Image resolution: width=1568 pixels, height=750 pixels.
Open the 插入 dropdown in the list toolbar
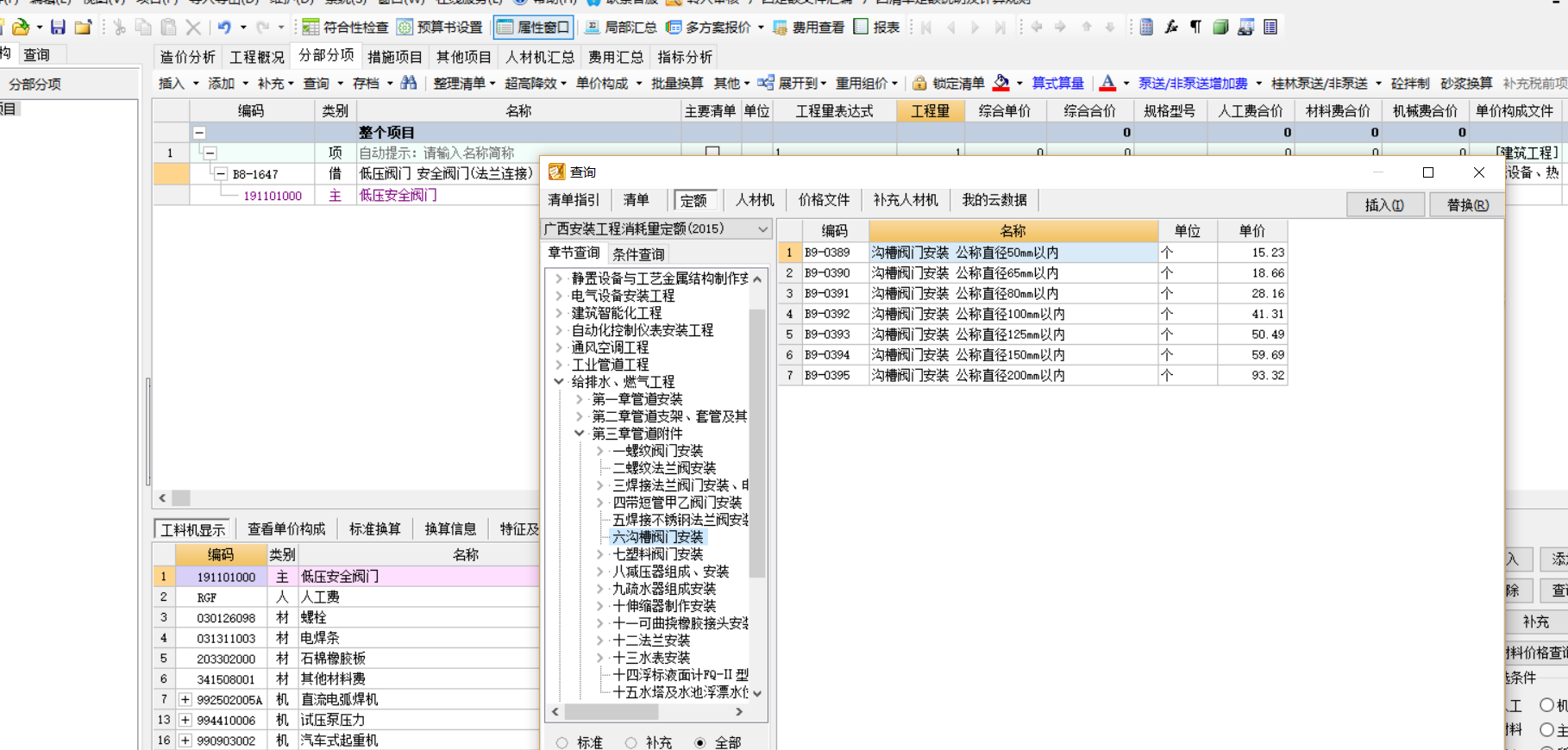[196, 84]
